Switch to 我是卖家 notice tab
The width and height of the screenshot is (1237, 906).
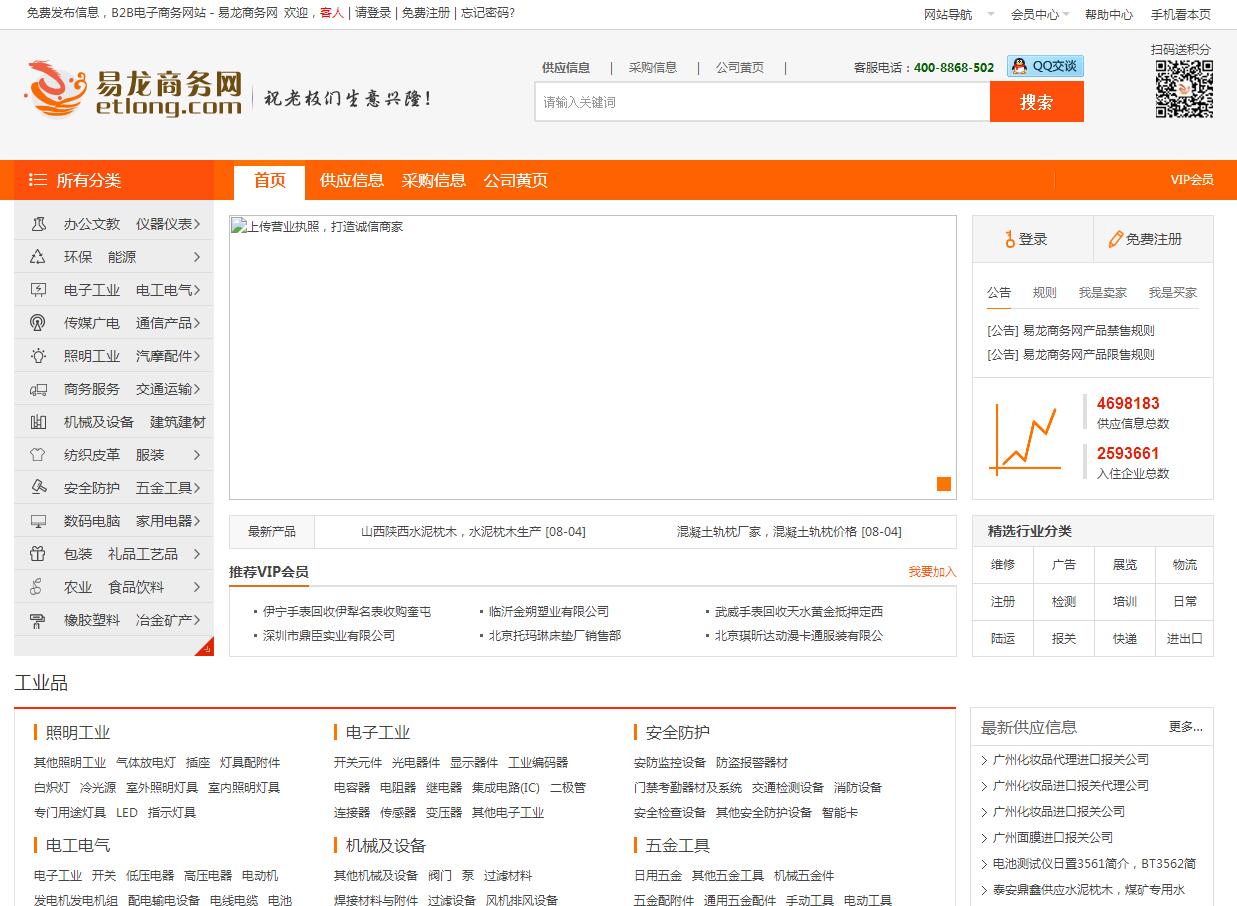pyautogui.click(x=1103, y=293)
